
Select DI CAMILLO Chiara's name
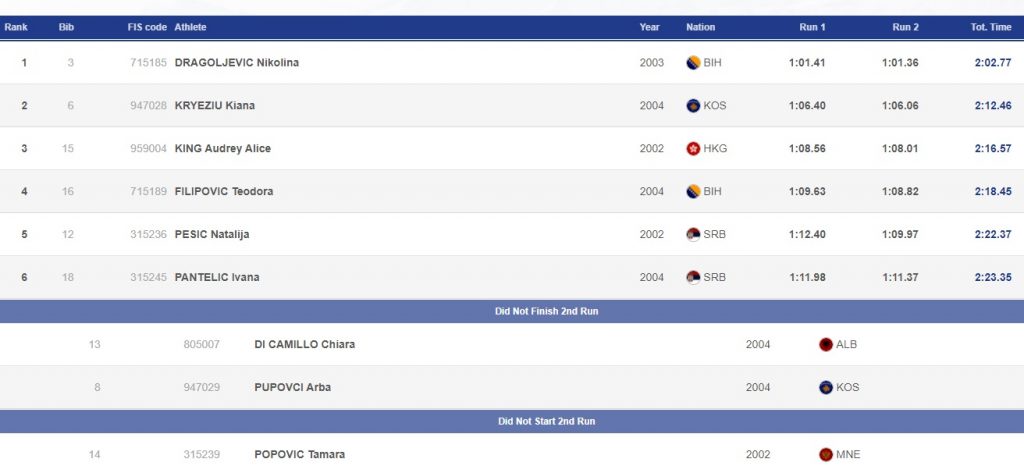point(304,344)
